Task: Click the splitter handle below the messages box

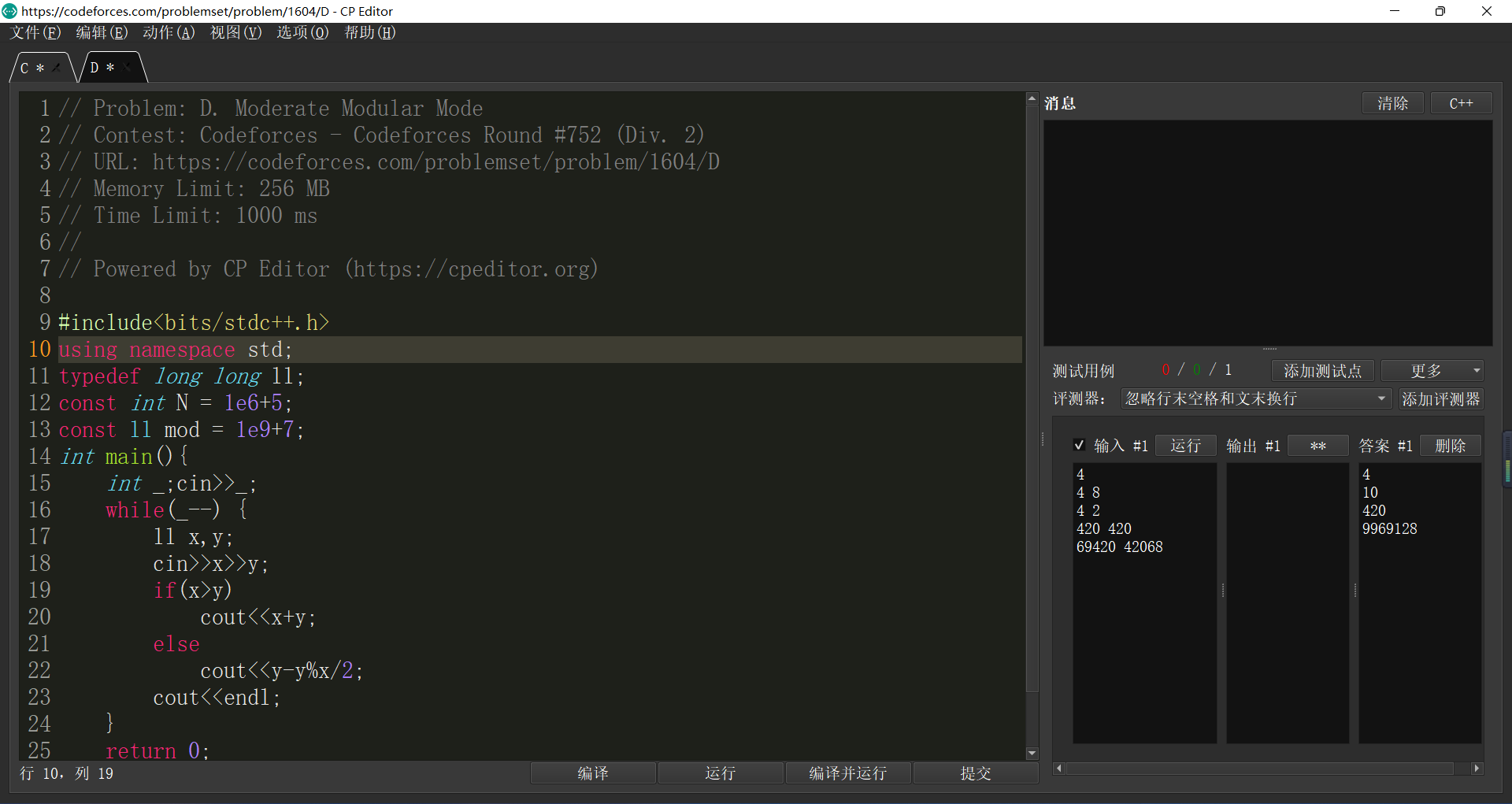Action: (x=1269, y=349)
